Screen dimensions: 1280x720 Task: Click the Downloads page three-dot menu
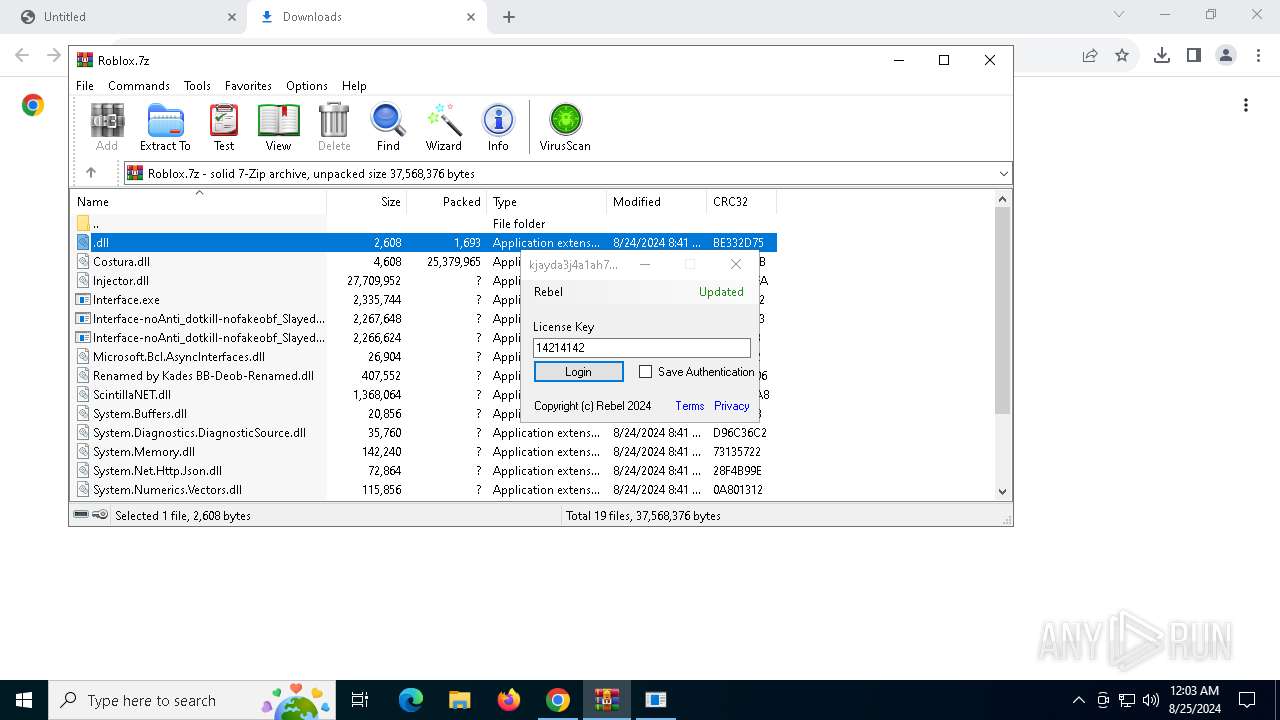[1246, 105]
